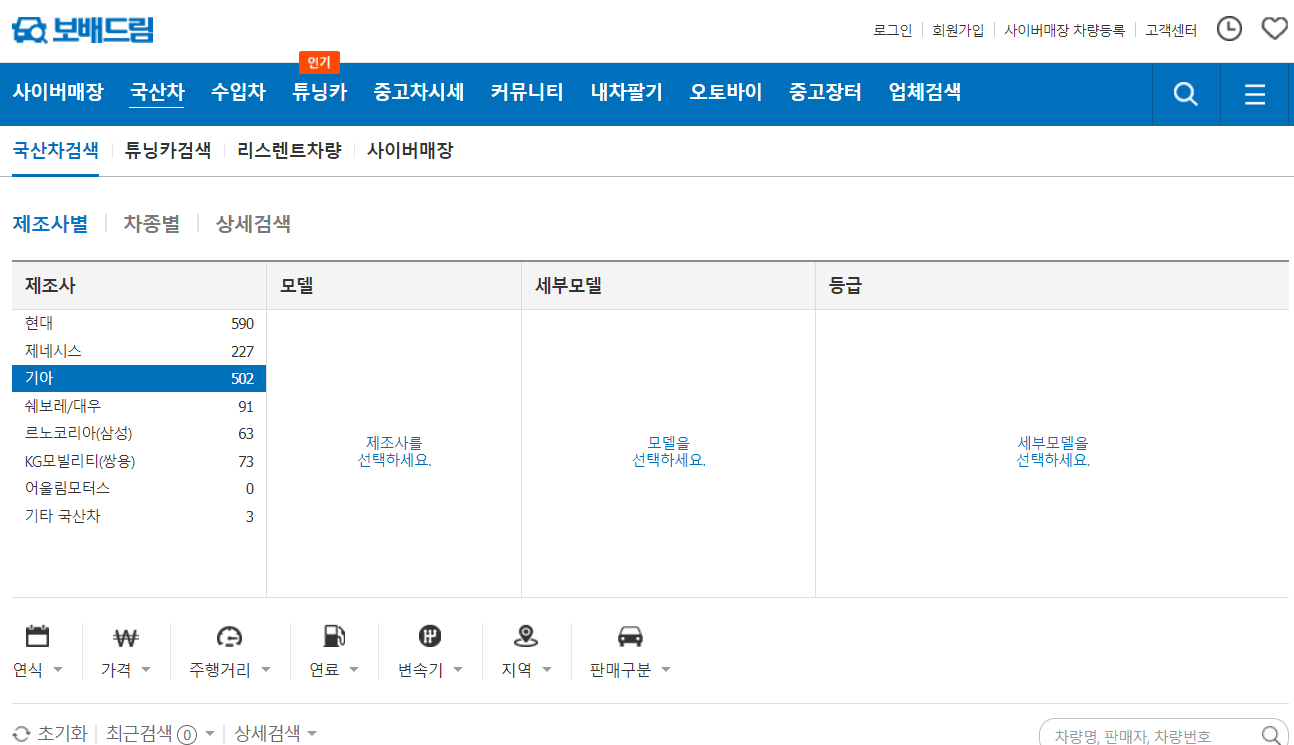
Task: Open the 회원가입 signup link
Action: click(x=957, y=29)
